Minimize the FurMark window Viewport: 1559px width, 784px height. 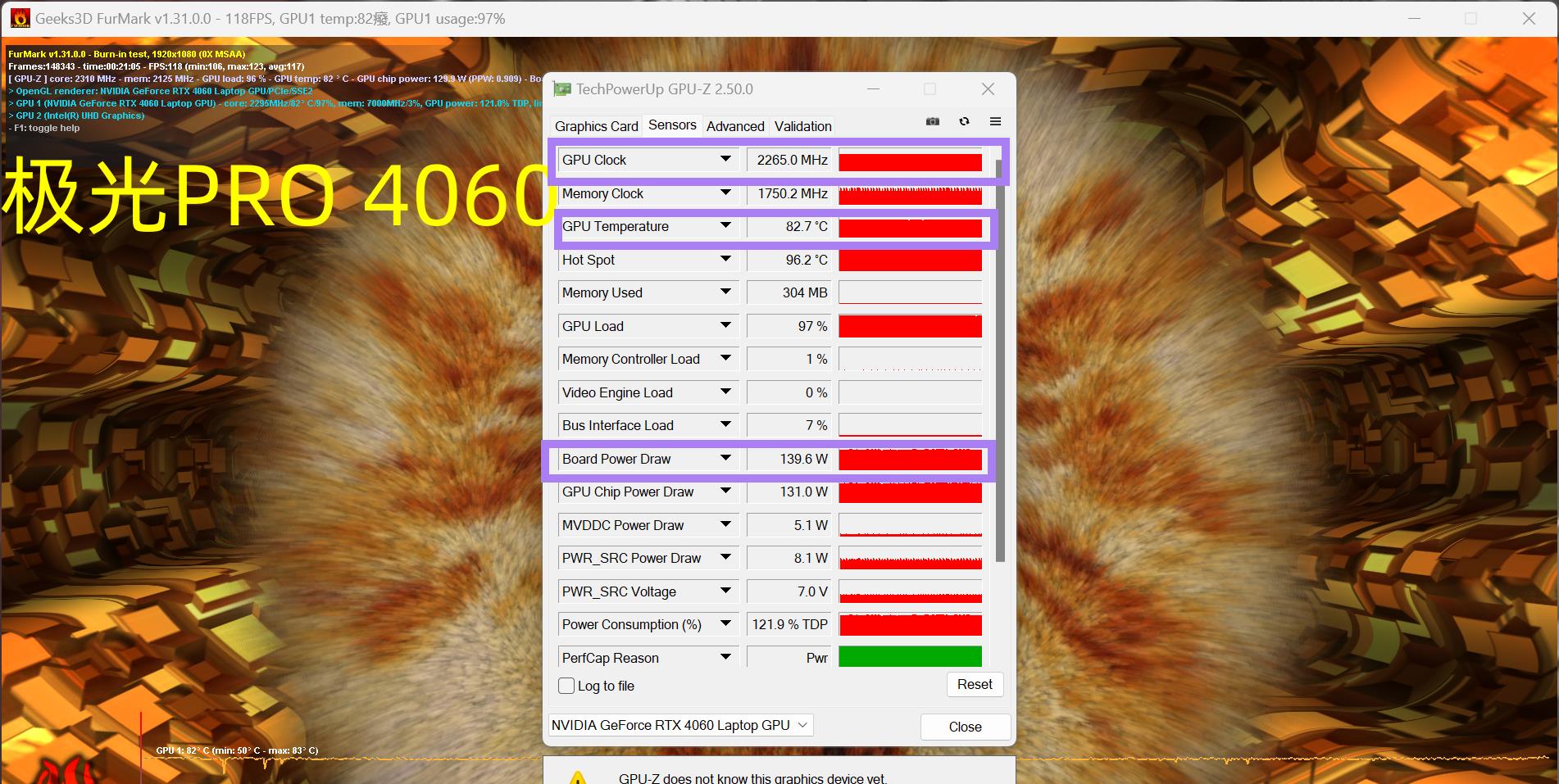coord(1414,18)
